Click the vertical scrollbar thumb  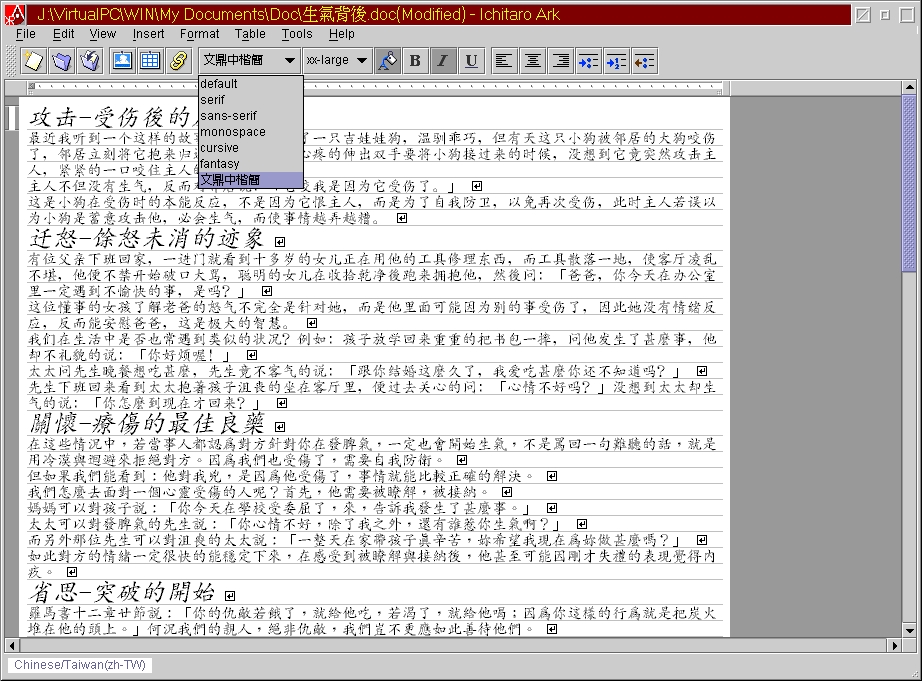[910, 183]
